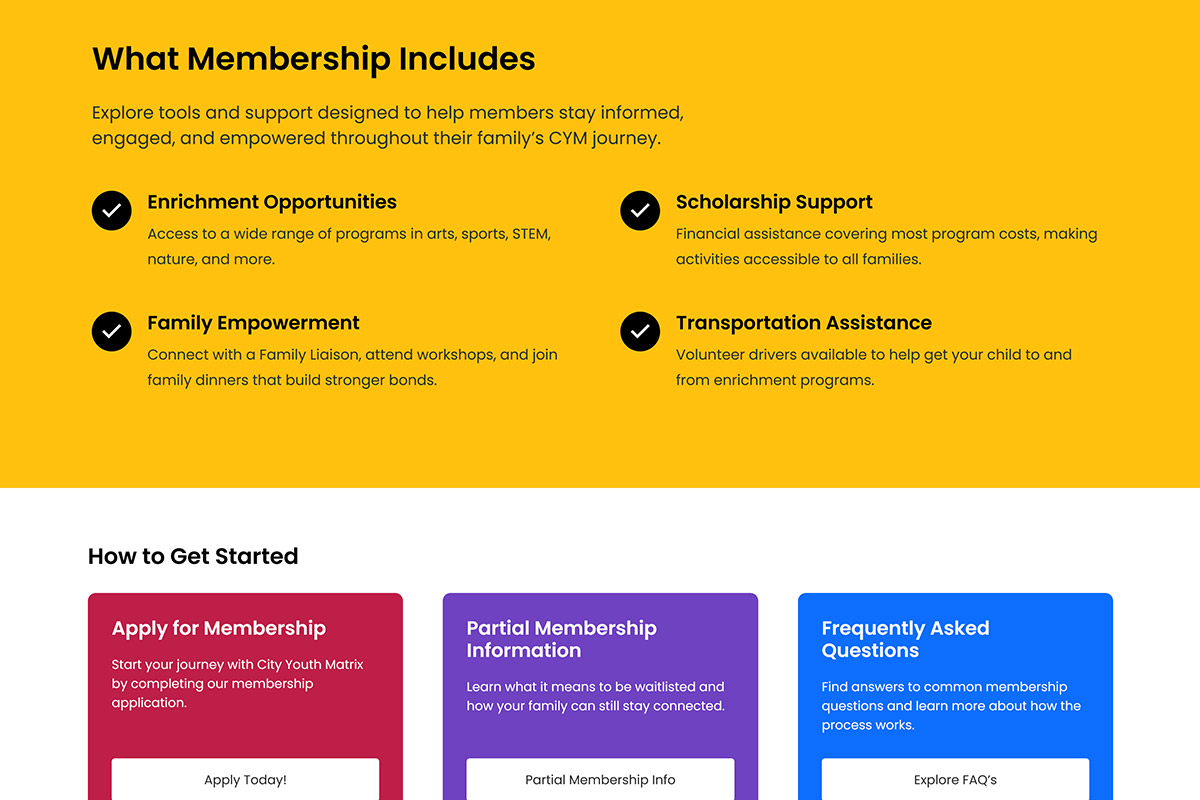Open the Partial Membership Info button
Screen dimensions: 1200x800
[600, 779]
